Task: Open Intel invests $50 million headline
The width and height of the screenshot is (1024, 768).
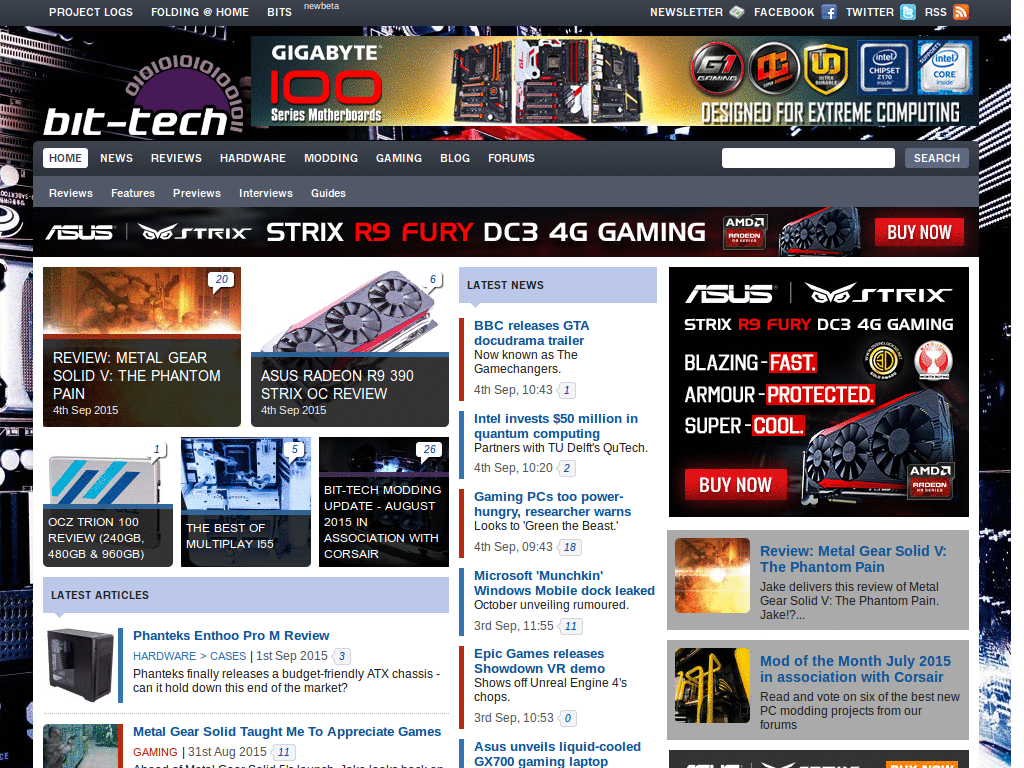Action: [x=556, y=426]
